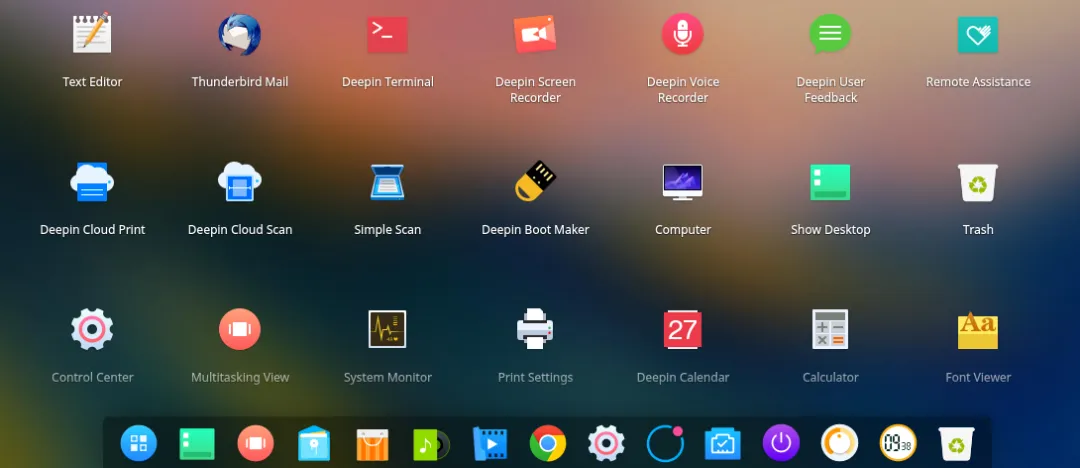Open Google Chrome from the dock
1080x468 pixels.
[548, 442]
